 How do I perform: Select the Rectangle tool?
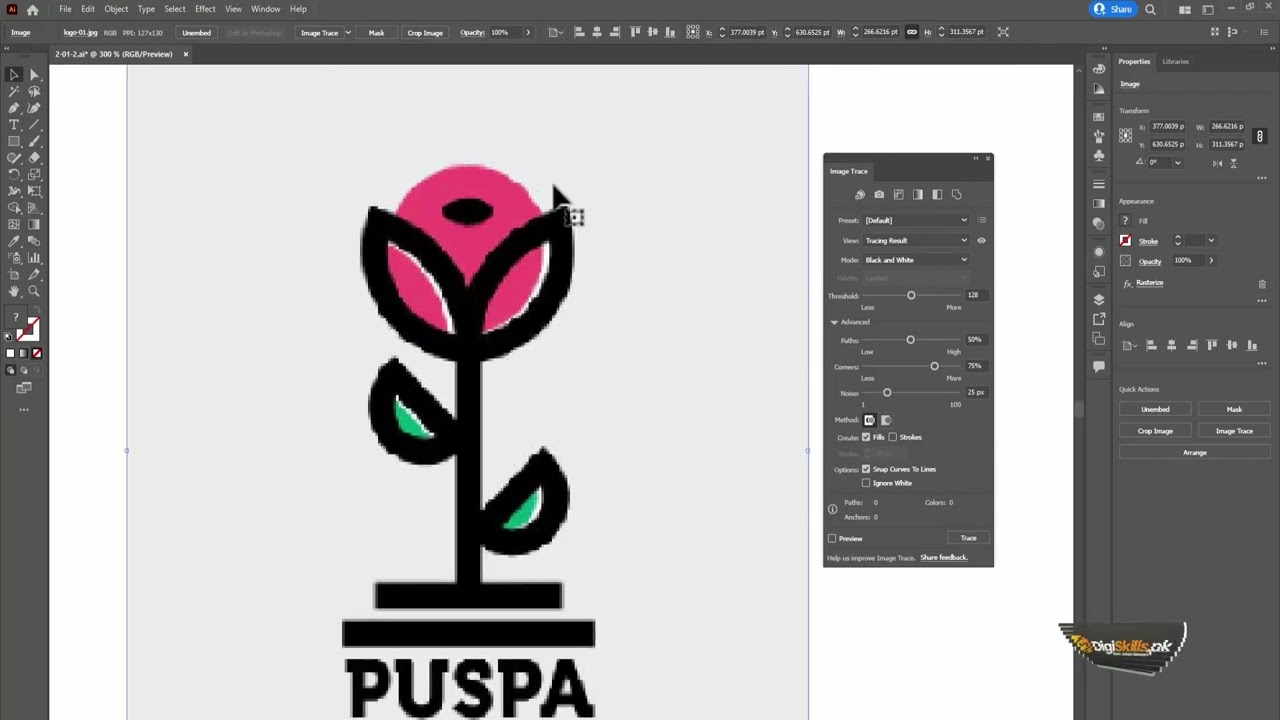tap(14, 141)
